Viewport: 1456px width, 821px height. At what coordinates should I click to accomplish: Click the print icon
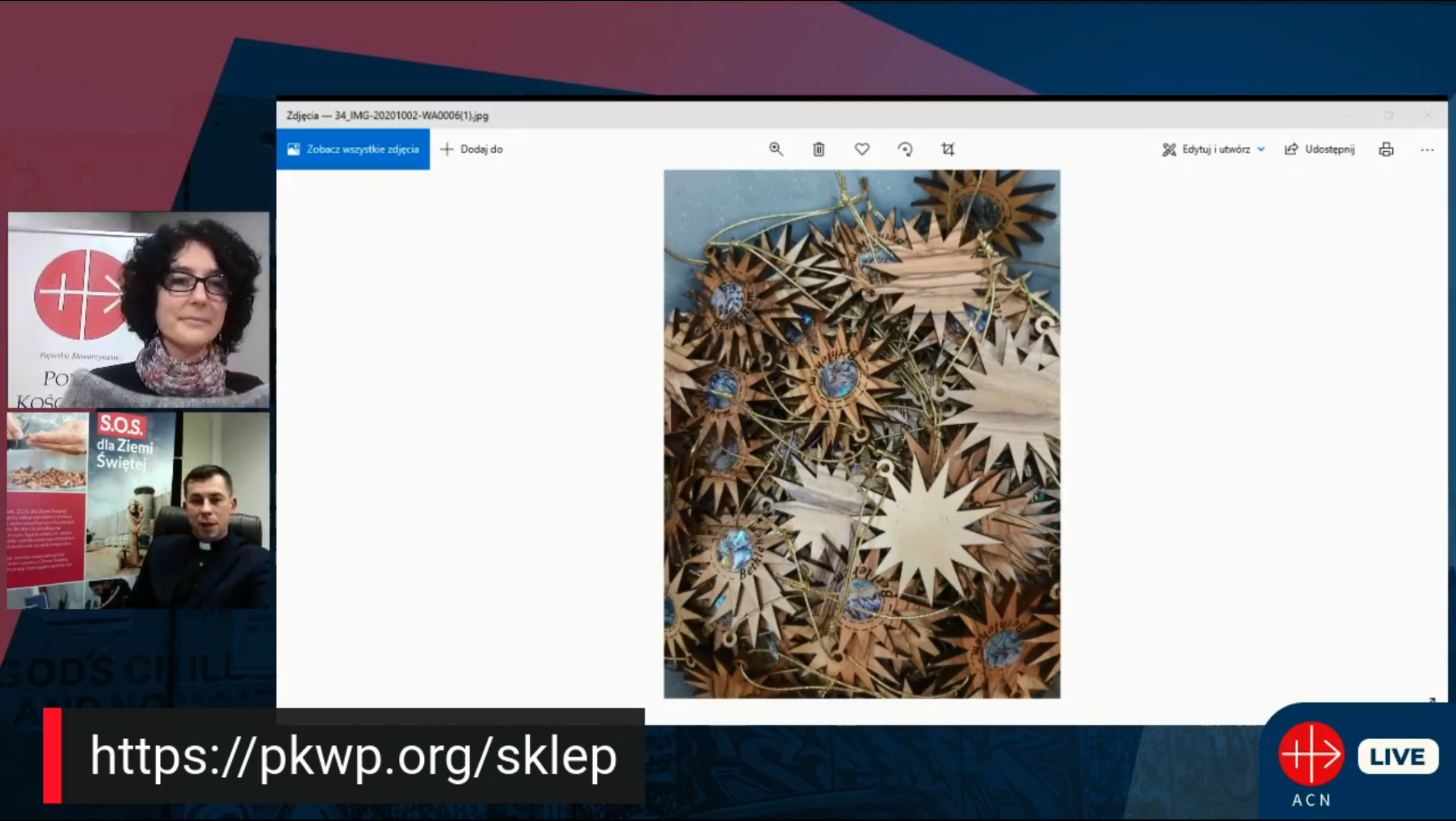click(1386, 149)
